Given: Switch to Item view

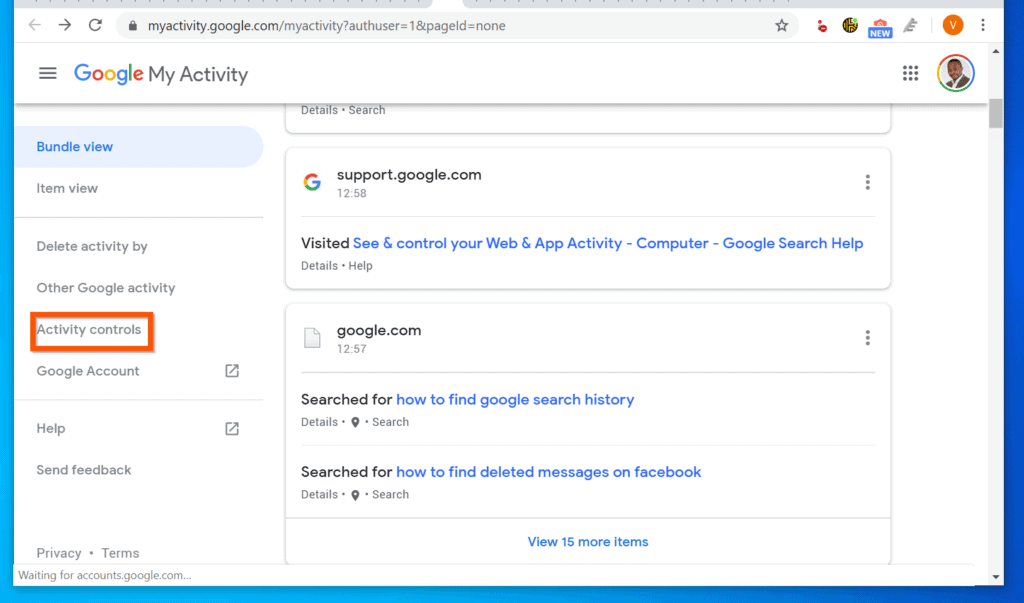Looking at the screenshot, I should (67, 188).
